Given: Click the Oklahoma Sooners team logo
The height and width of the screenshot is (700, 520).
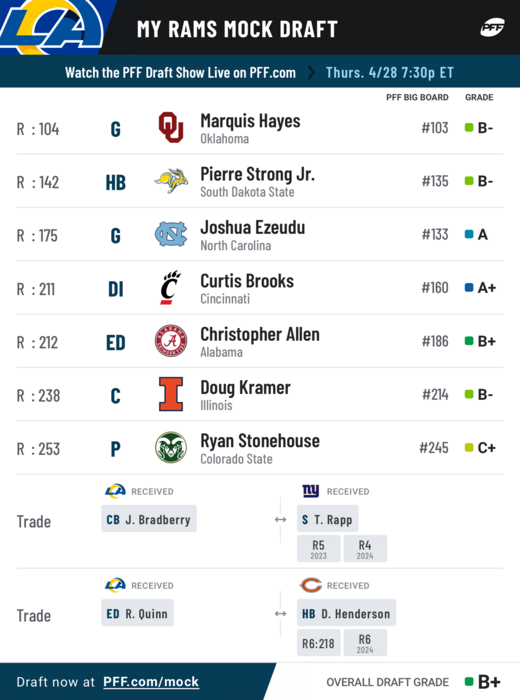Looking at the screenshot, I should tap(171, 127).
